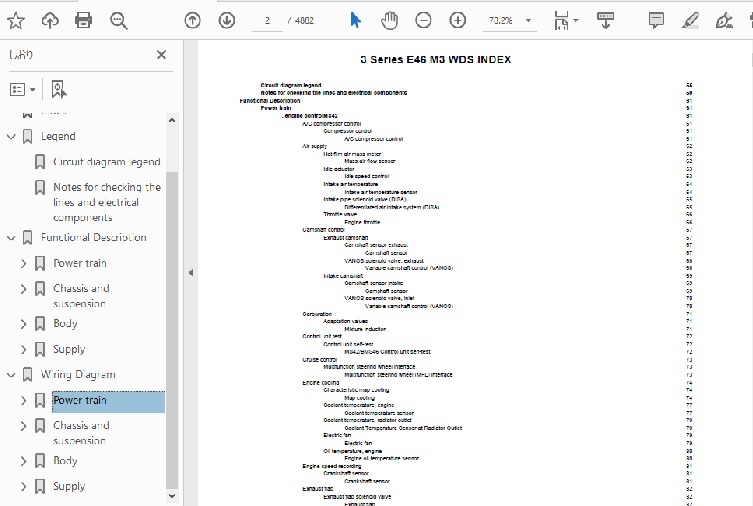Viewport: 753px width, 506px height.
Task: Expand Chassis and suspension under Wiring Diagram
Action: (23, 426)
